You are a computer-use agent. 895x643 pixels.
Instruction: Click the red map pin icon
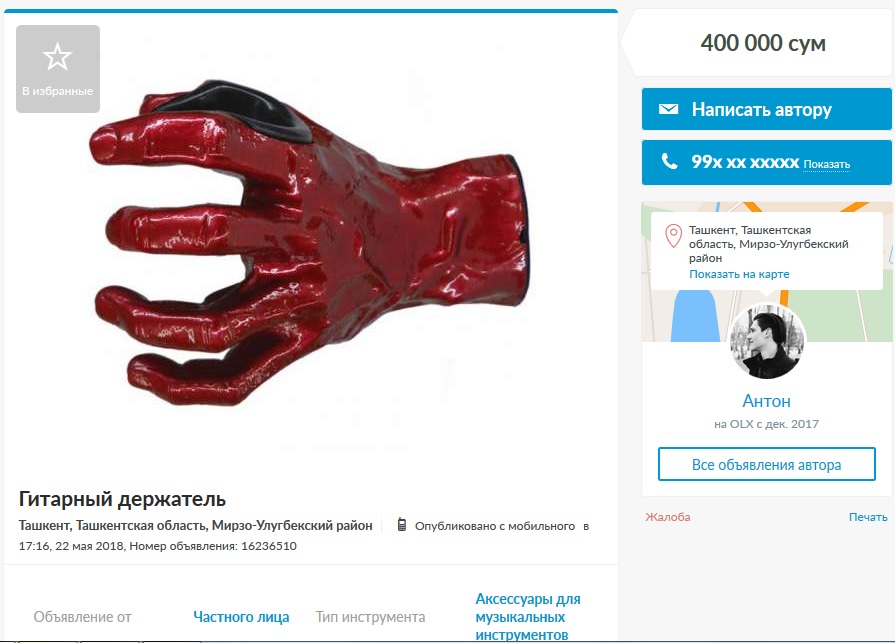click(674, 236)
